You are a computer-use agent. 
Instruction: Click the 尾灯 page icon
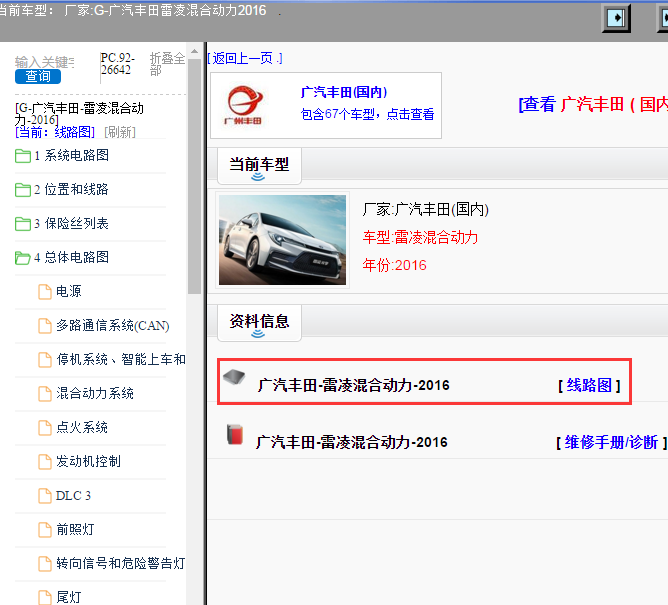click(x=45, y=597)
